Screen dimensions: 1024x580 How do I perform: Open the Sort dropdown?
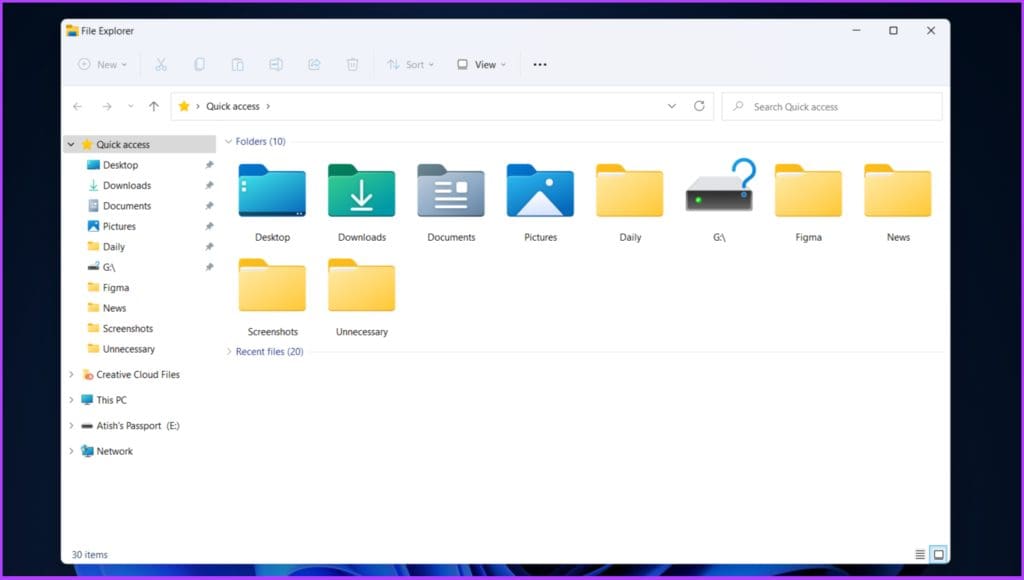point(411,64)
